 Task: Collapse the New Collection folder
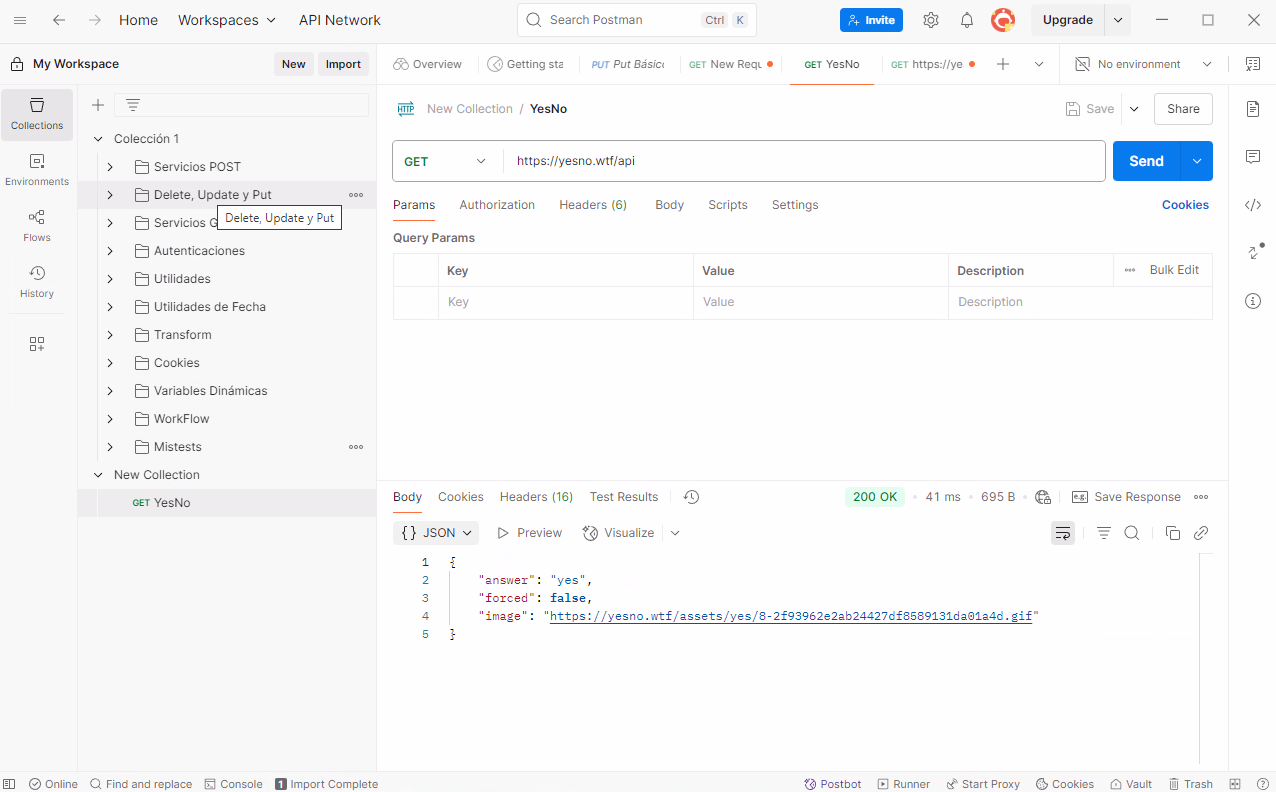point(97,474)
